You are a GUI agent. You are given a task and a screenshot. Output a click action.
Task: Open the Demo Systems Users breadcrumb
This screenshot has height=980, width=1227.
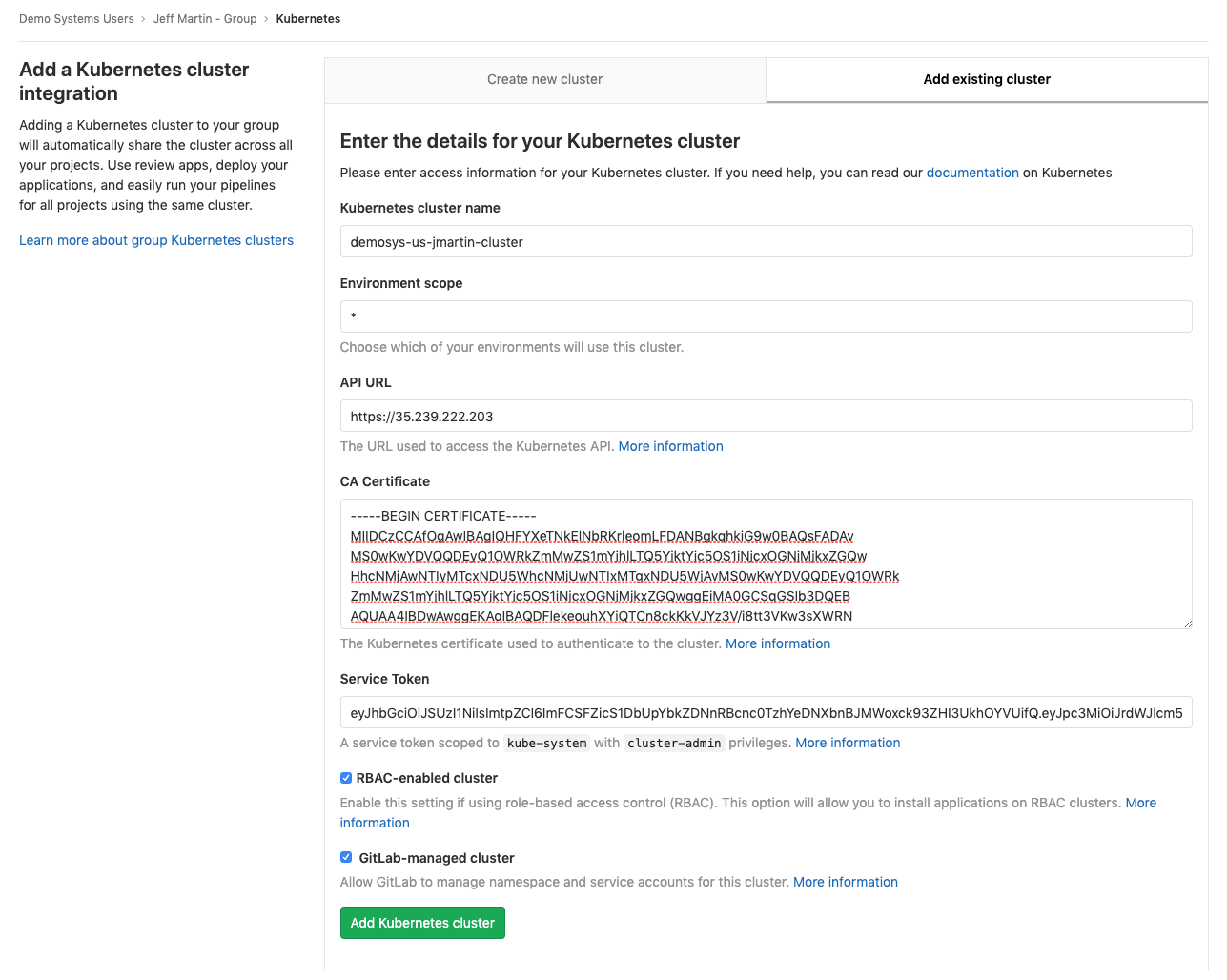(76, 19)
